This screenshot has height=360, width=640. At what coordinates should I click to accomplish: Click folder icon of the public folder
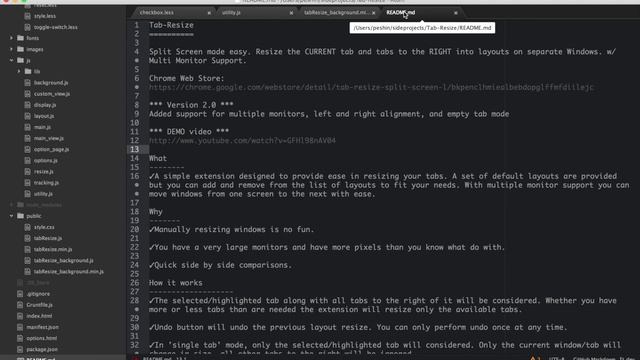[x=20, y=216]
